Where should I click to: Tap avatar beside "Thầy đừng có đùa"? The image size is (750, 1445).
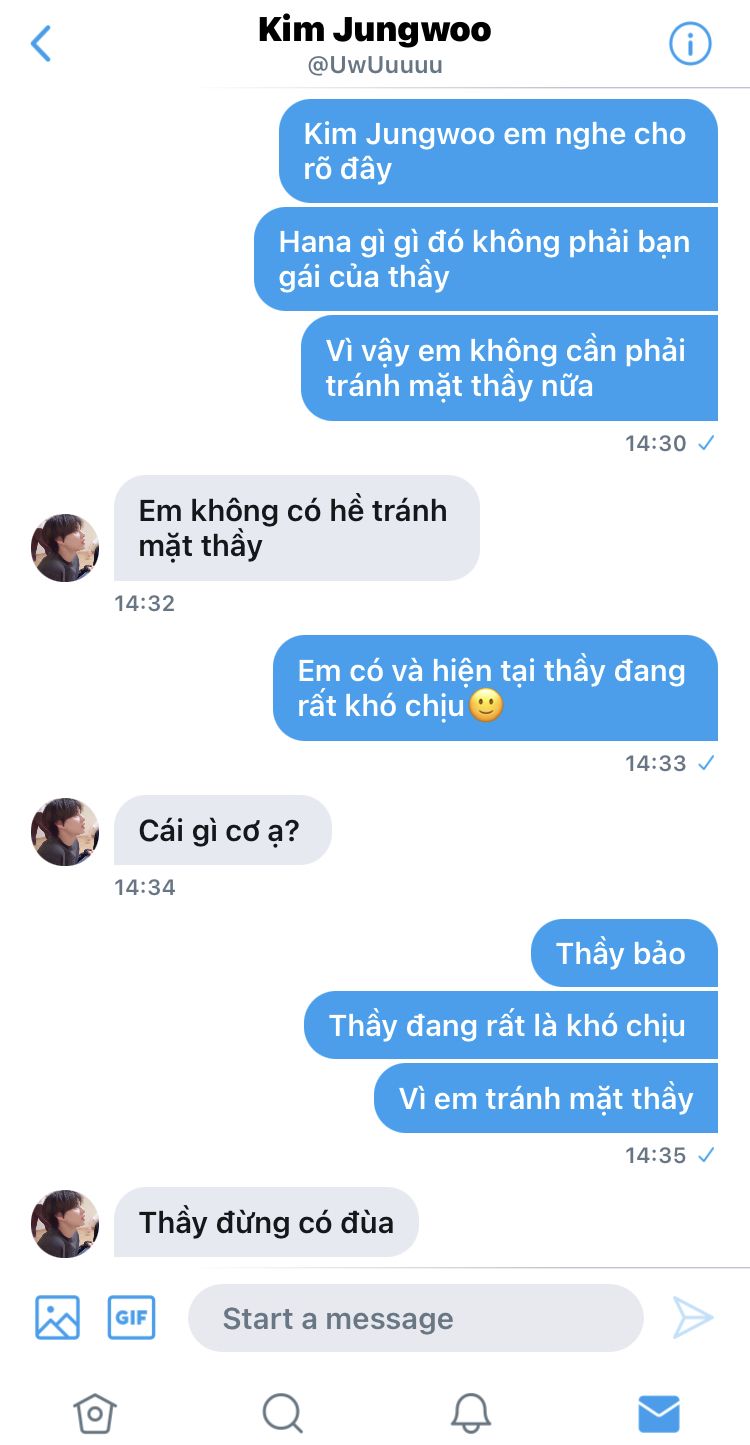(x=65, y=1224)
